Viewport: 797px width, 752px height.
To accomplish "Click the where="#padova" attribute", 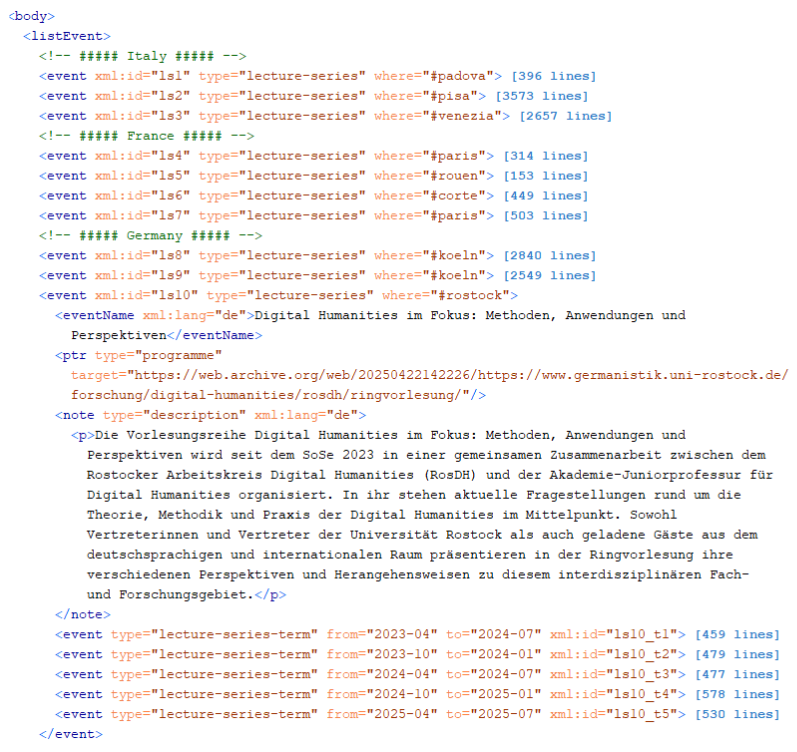I will (434, 76).
